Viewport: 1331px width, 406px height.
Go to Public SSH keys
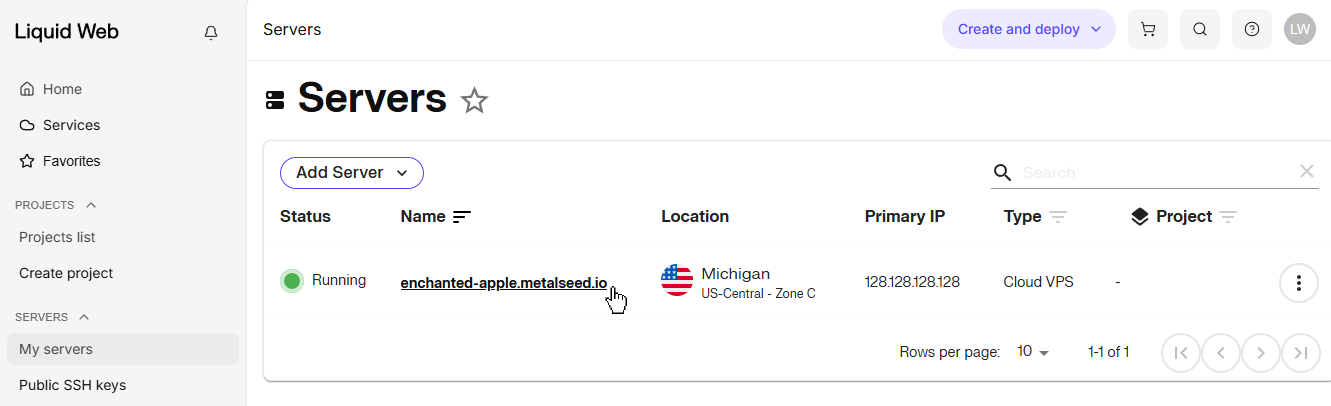72,385
